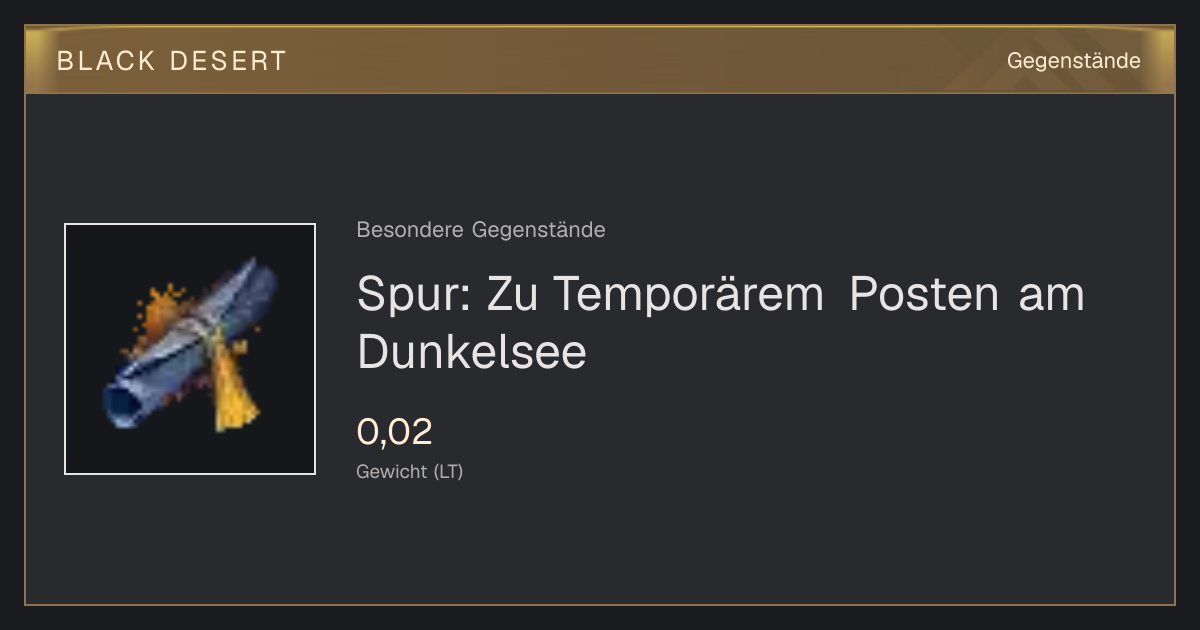This screenshot has width=1200, height=630.
Task: Open the Gegenstände header link
Action: (1073, 61)
